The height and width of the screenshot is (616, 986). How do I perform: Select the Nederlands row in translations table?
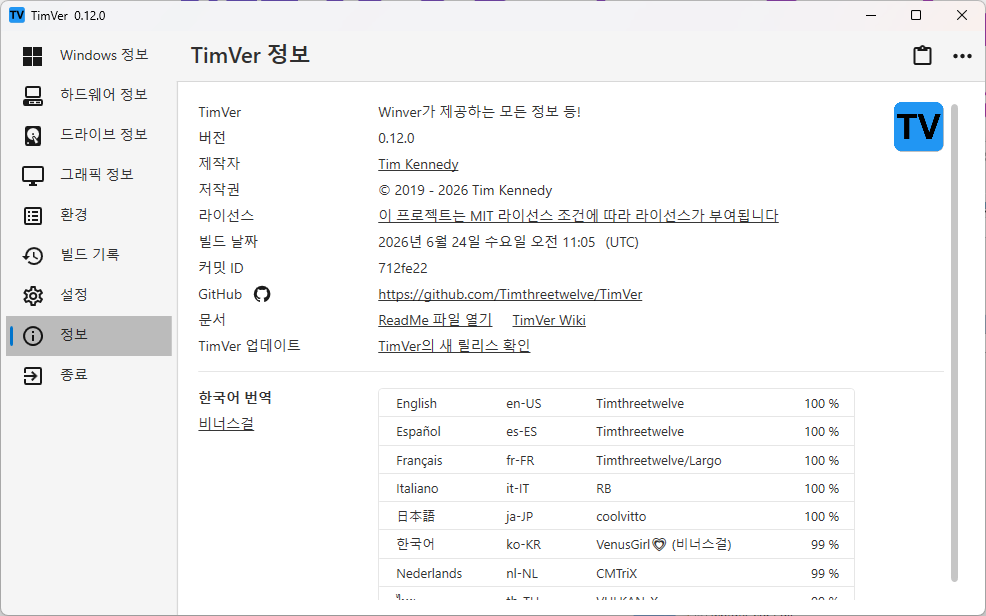616,573
